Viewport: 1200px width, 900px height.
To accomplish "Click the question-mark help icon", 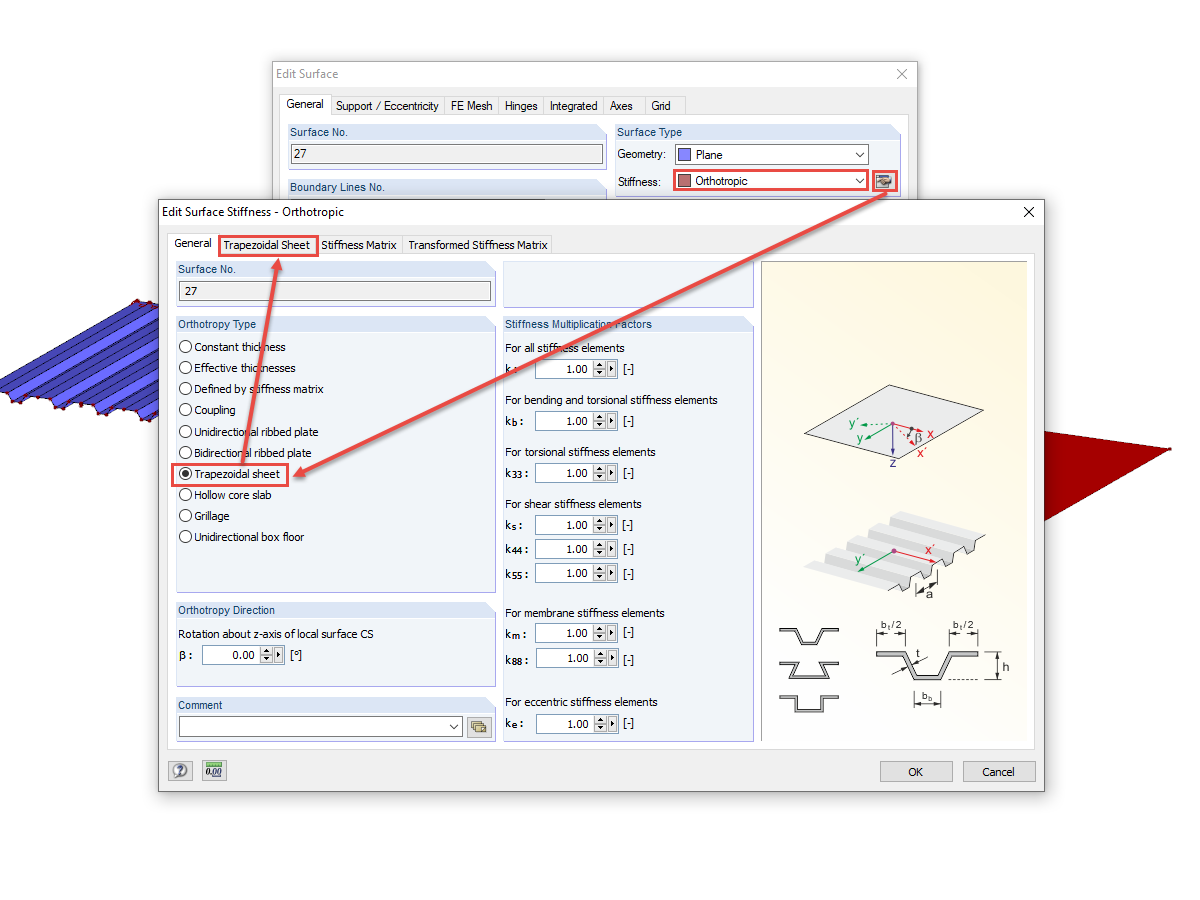I will point(180,770).
